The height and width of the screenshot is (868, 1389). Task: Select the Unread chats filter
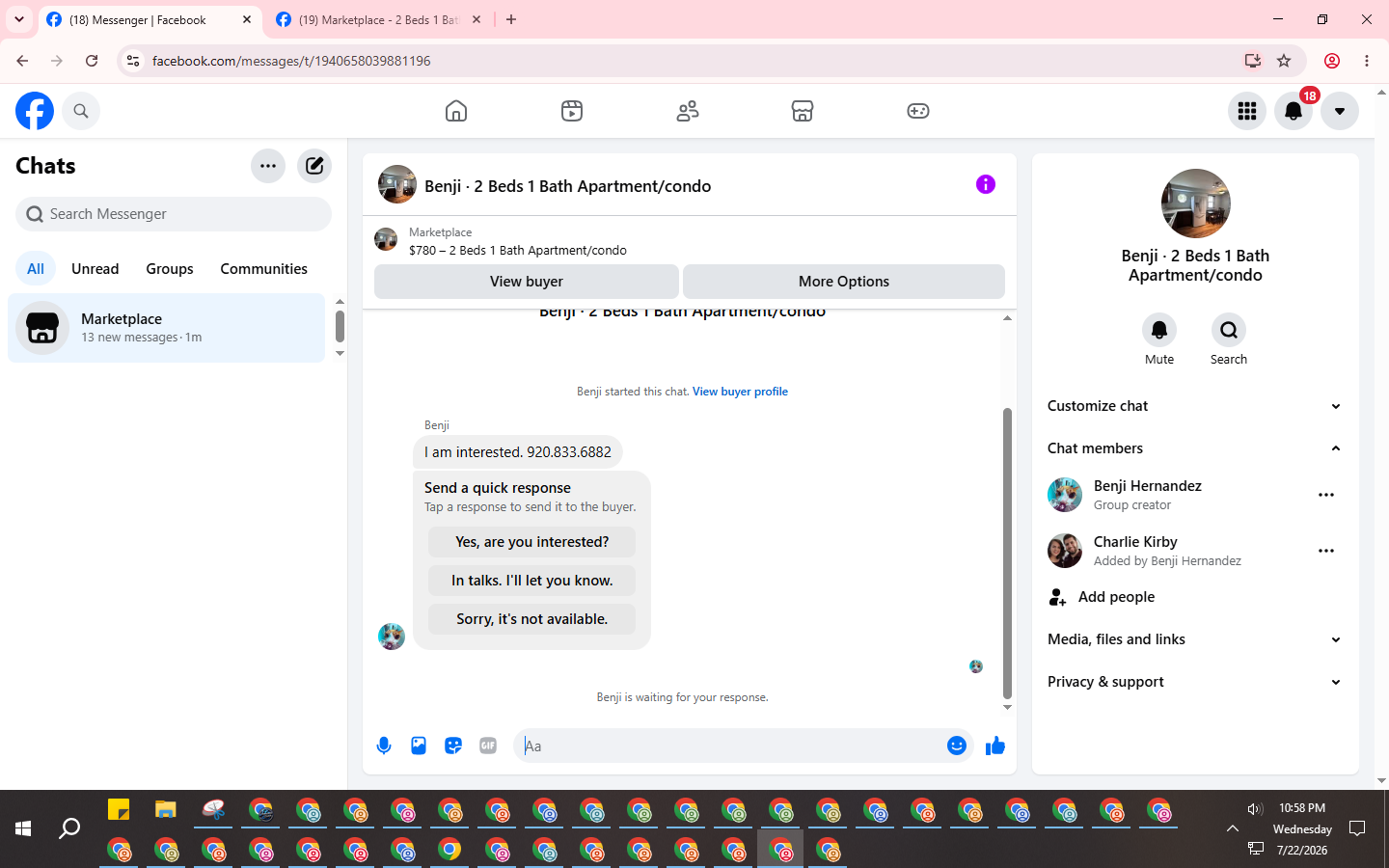[x=95, y=269]
